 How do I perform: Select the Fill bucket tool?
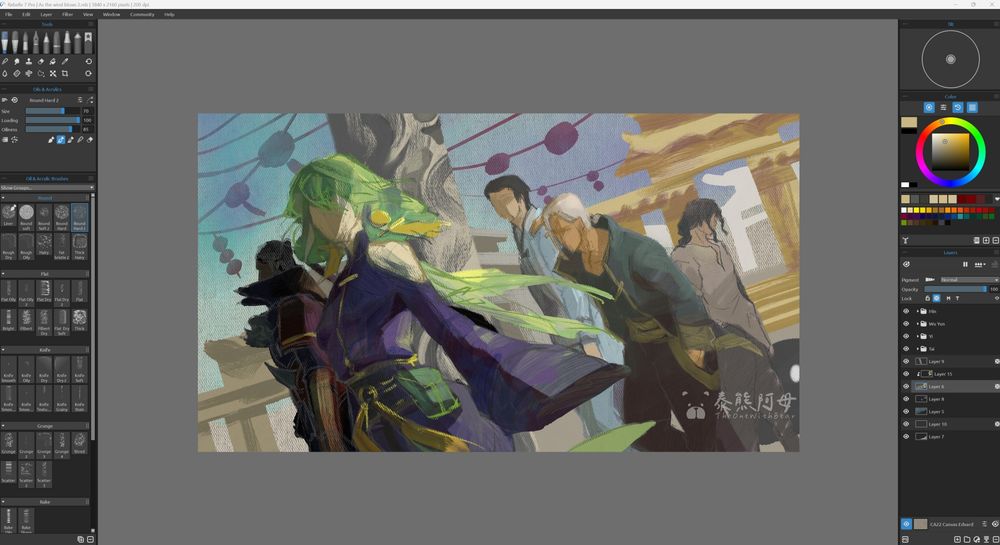coord(52,61)
